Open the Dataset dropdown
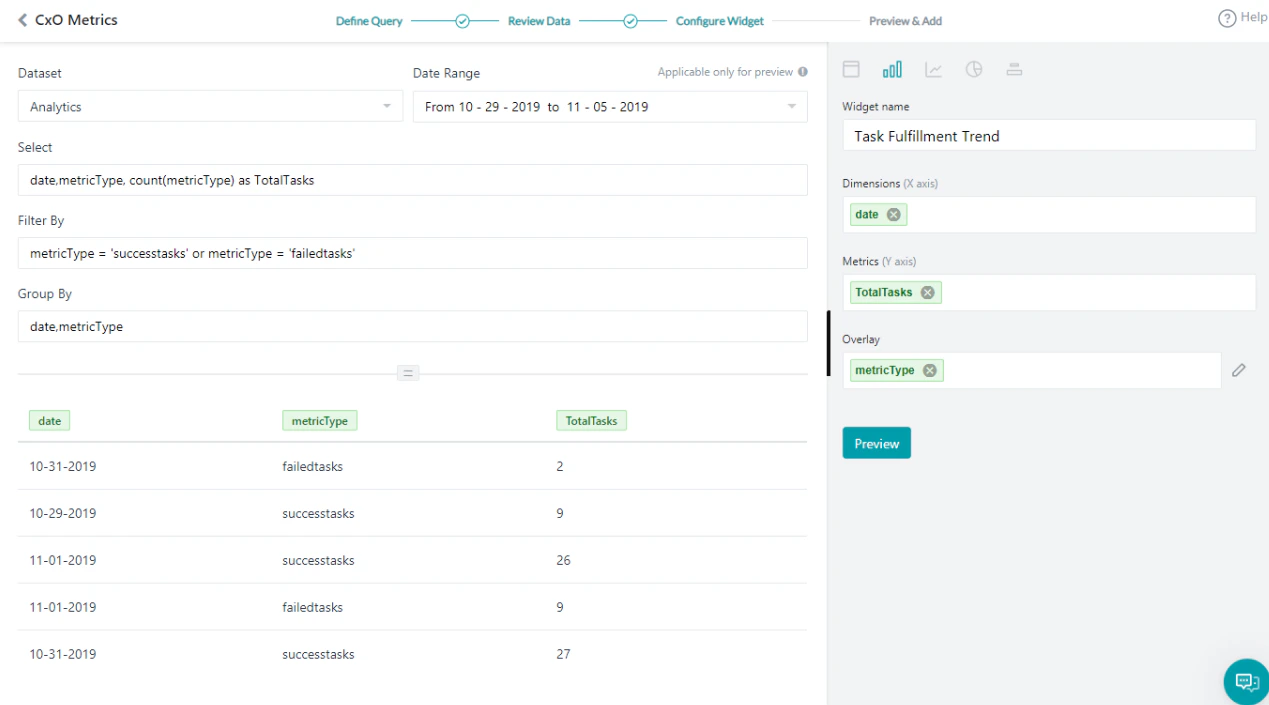Screen dimensions: 1269x705 click(387, 106)
